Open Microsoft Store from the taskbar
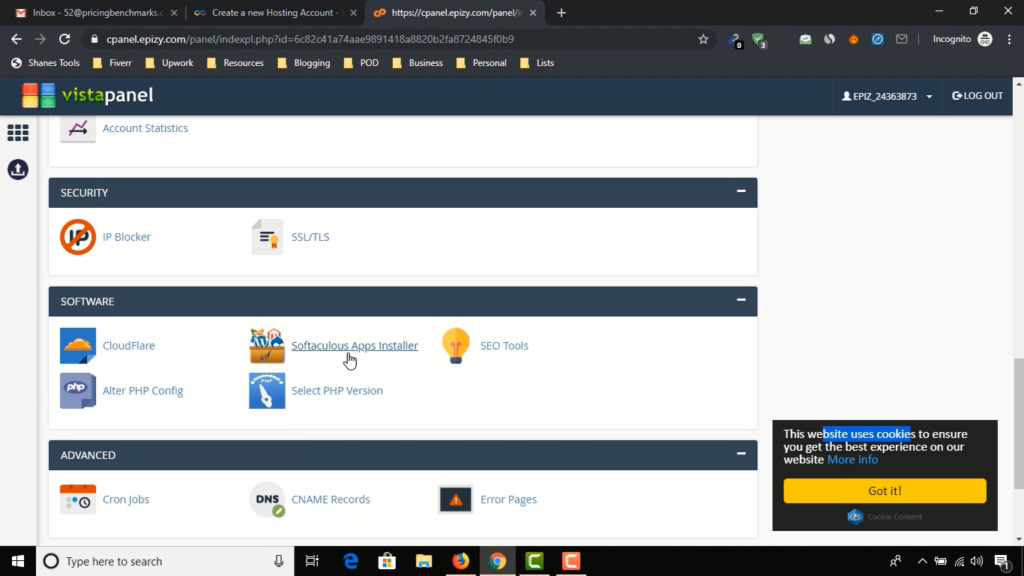 coord(387,561)
